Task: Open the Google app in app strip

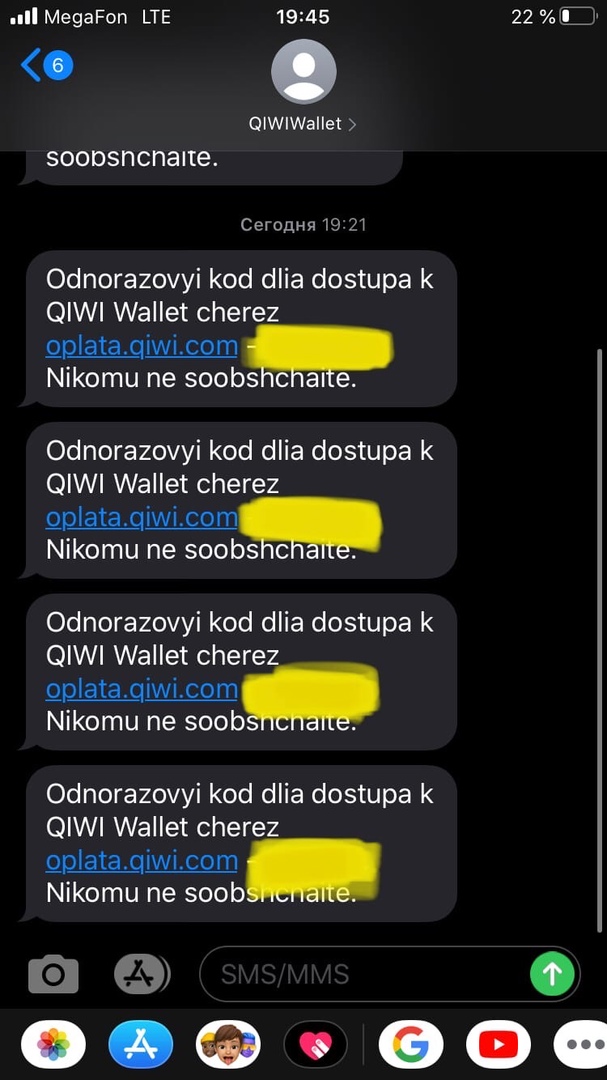Action: pyautogui.click(x=411, y=1044)
